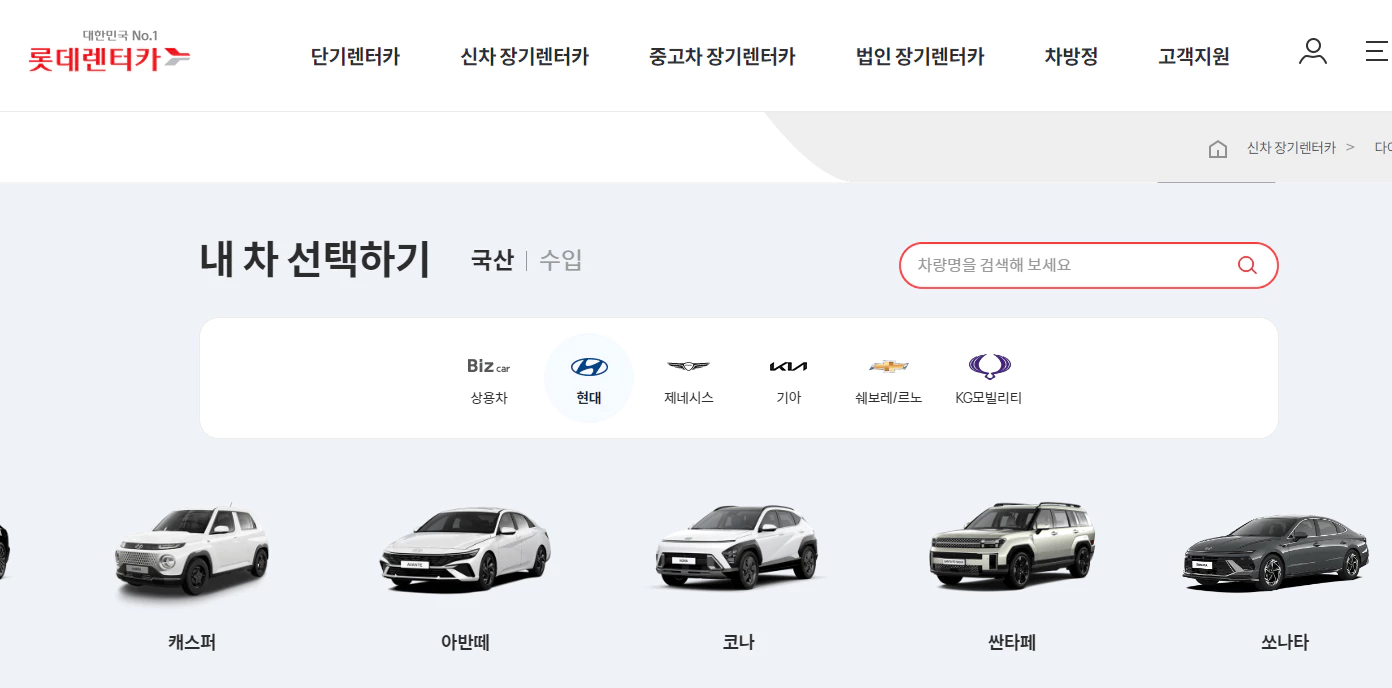Viewport: 1392px width, 688px height.
Task: Select the KG Mobility logo icon
Action: click(989, 367)
